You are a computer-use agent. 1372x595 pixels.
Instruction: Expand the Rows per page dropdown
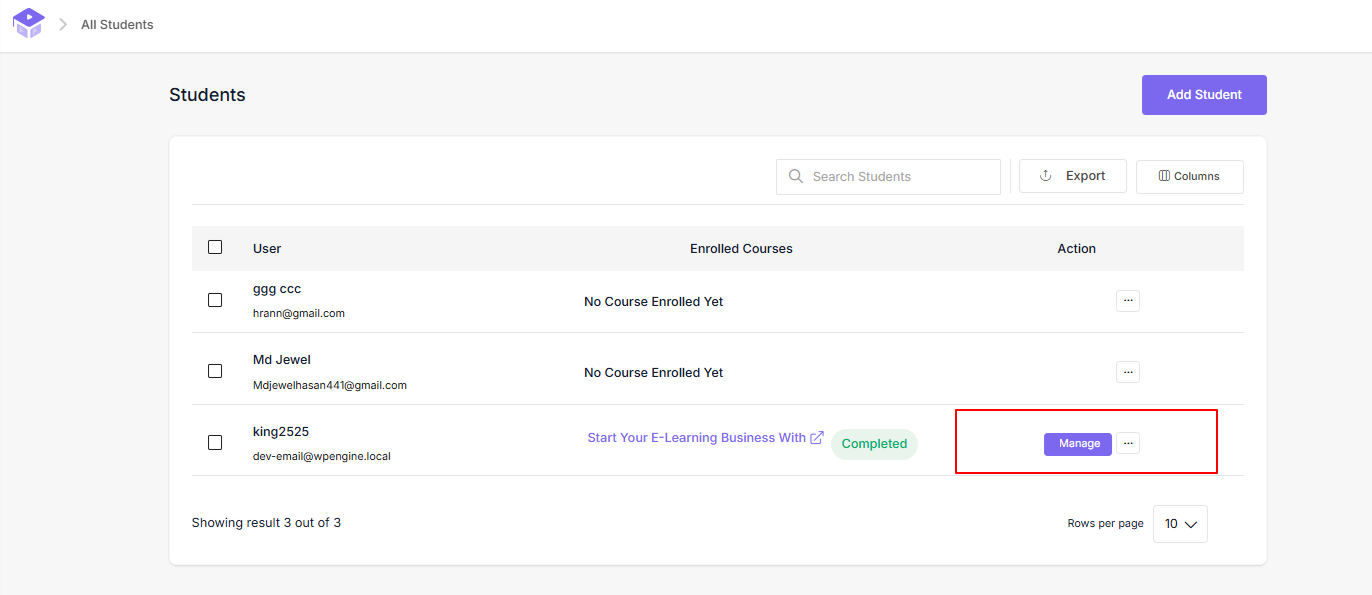pos(1180,524)
